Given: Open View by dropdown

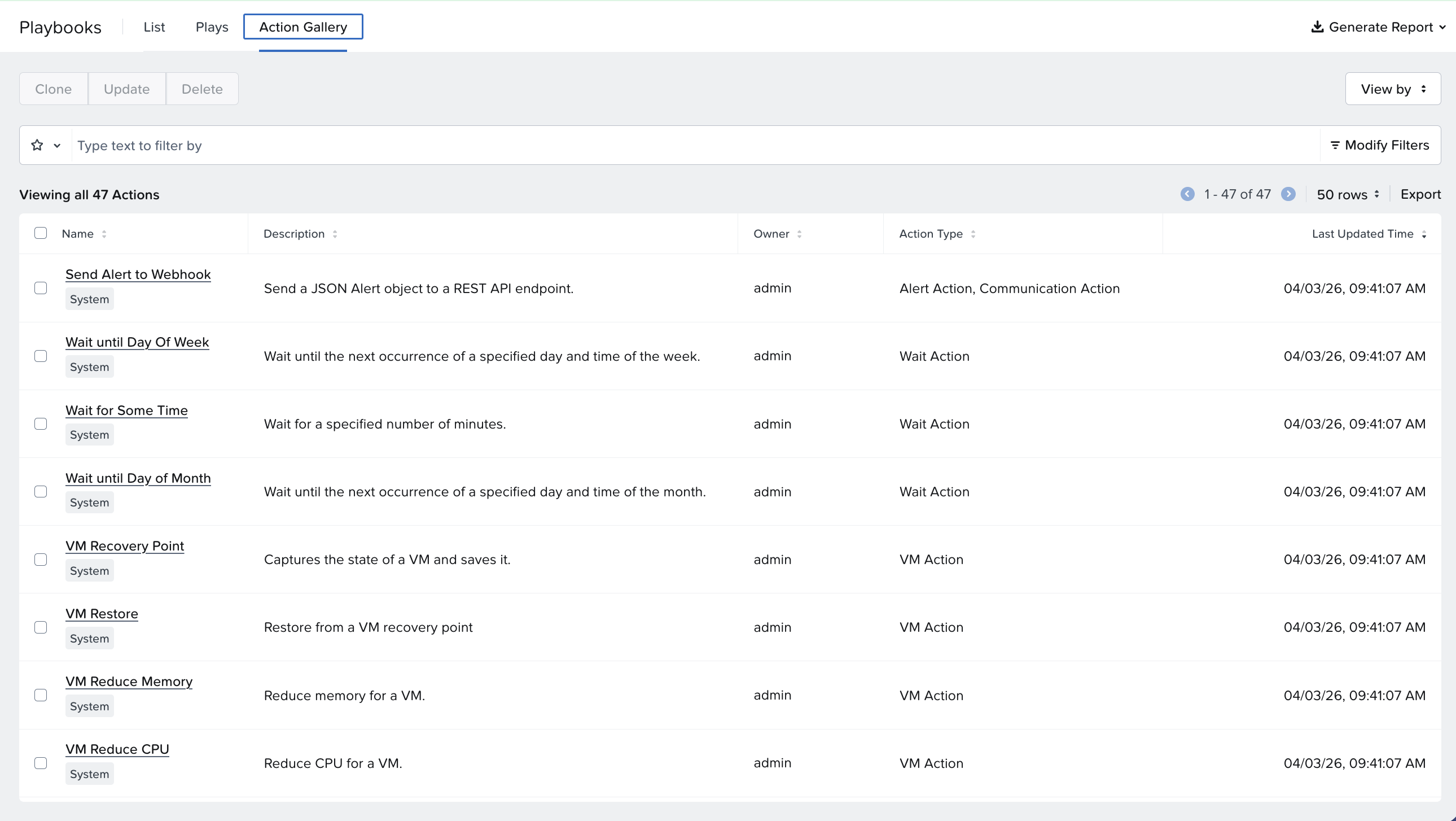Looking at the screenshot, I should (1393, 89).
